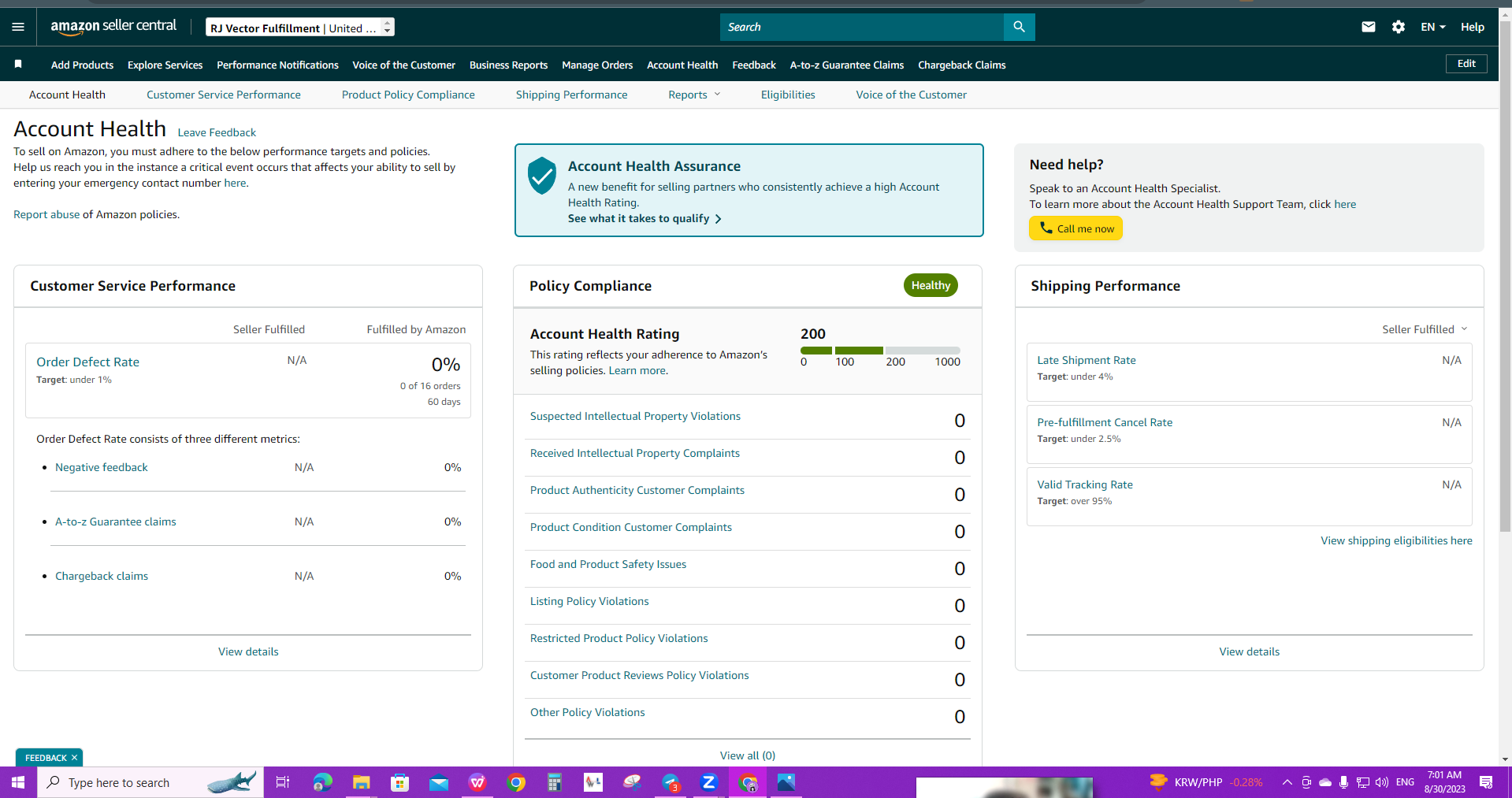Click the Edit button
The width and height of the screenshot is (1512, 798).
click(1466, 64)
